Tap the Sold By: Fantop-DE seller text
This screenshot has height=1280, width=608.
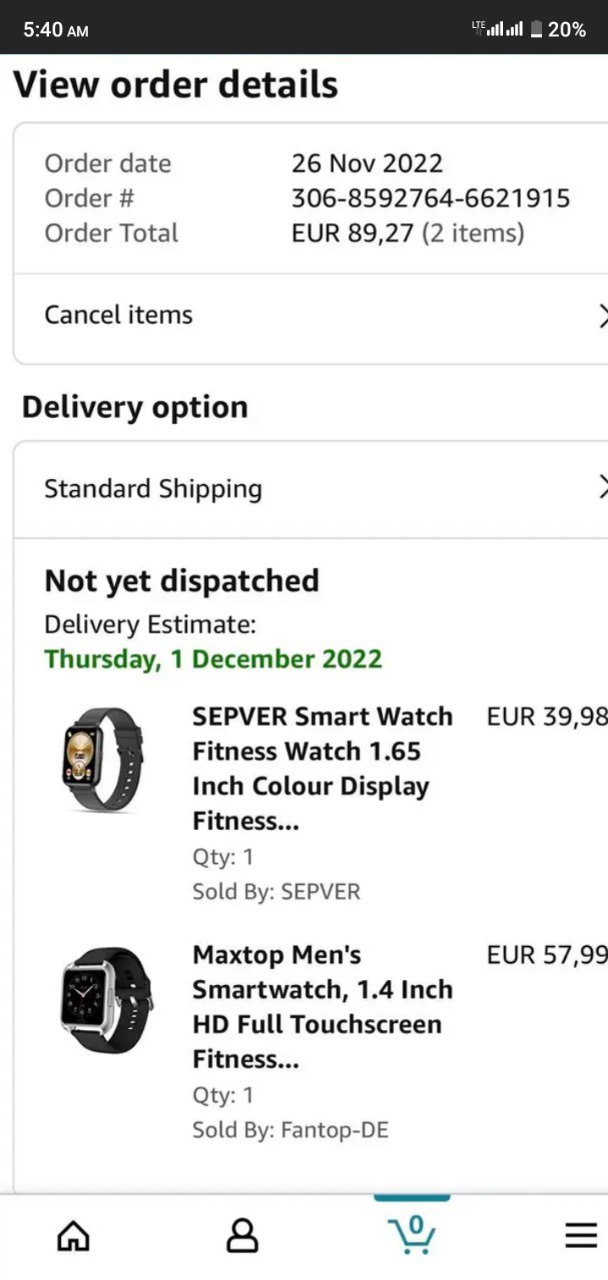290,1130
